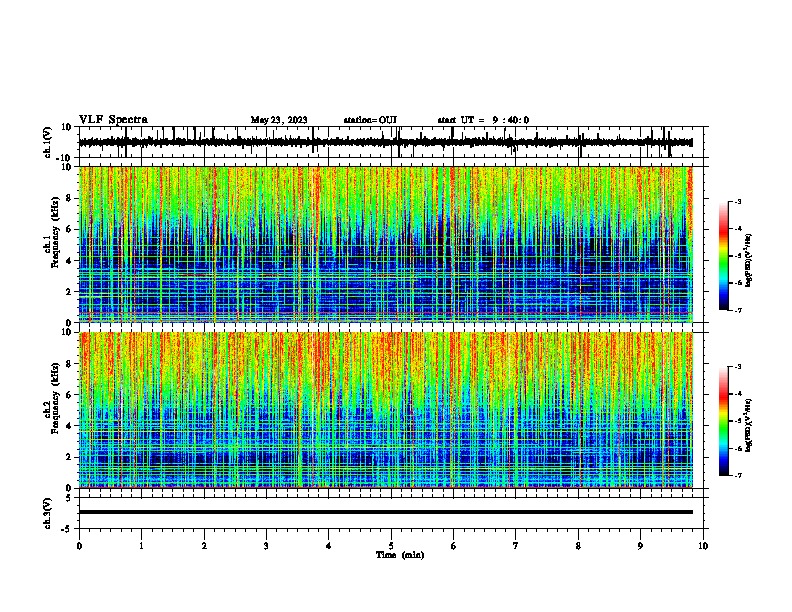Image resolution: width=792 pixels, height=612 pixels.
Task: Click tick label "9" on the time axis
Action: [x=640, y=546]
